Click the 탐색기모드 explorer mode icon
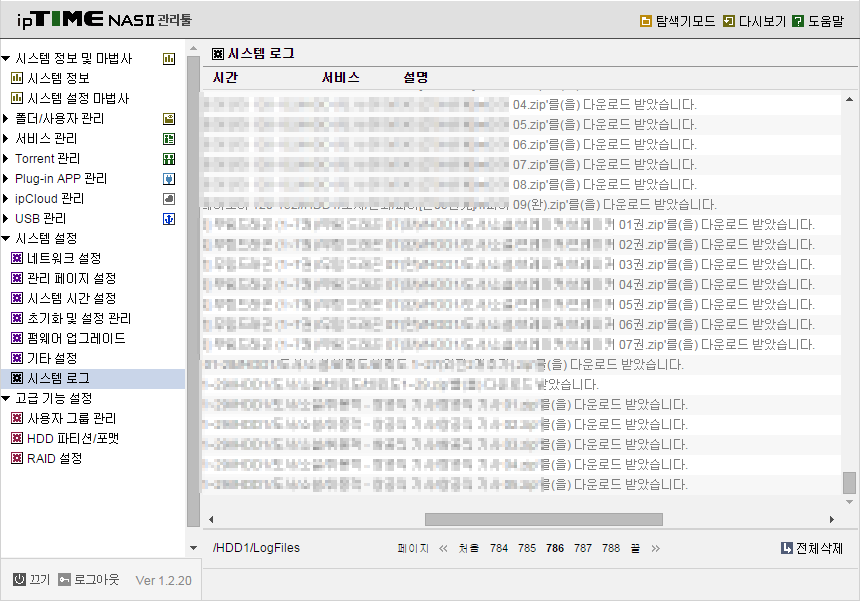The width and height of the screenshot is (863, 603). pos(646,21)
